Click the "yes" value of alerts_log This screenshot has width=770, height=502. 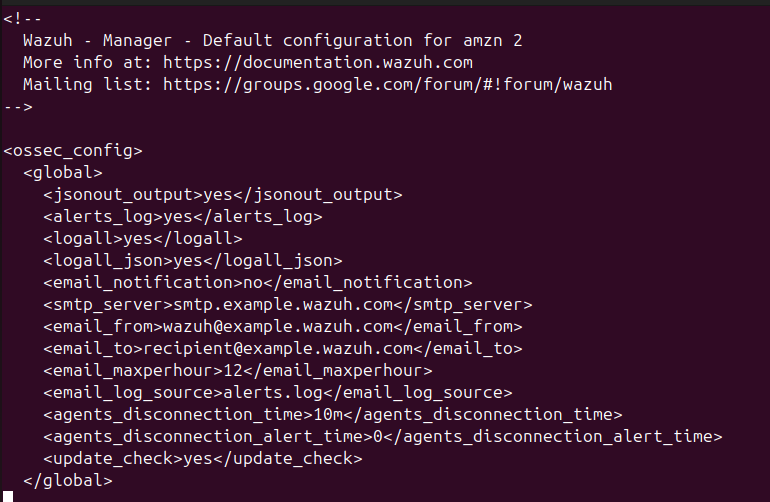click(x=178, y=216)
